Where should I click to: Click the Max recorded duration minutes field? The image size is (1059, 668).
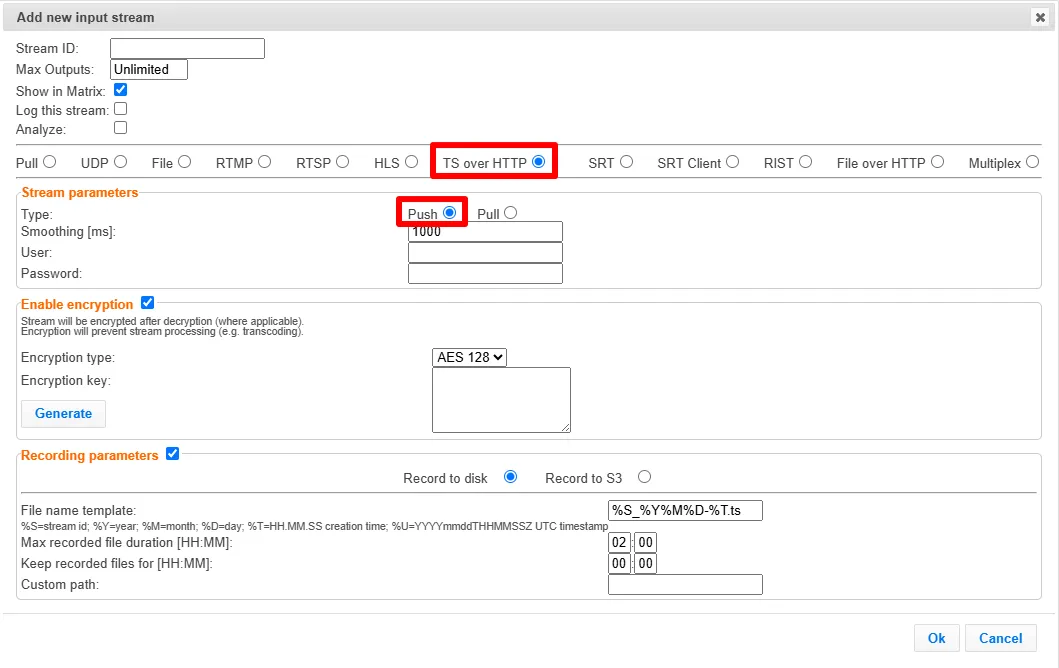(646, 542)
